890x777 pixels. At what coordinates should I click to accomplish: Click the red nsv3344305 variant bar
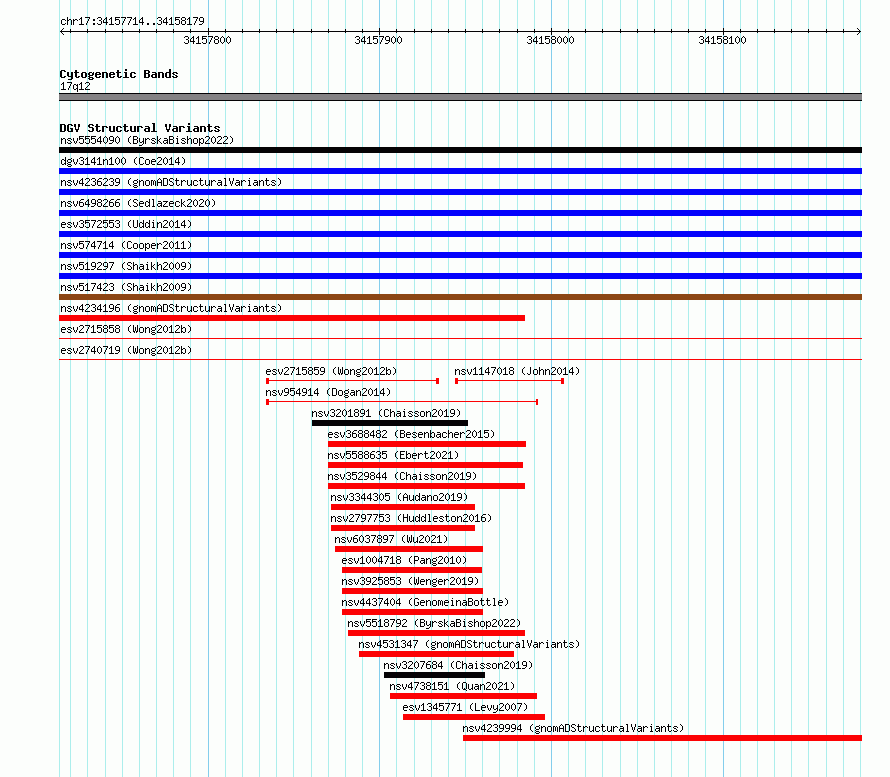[403, 507]
